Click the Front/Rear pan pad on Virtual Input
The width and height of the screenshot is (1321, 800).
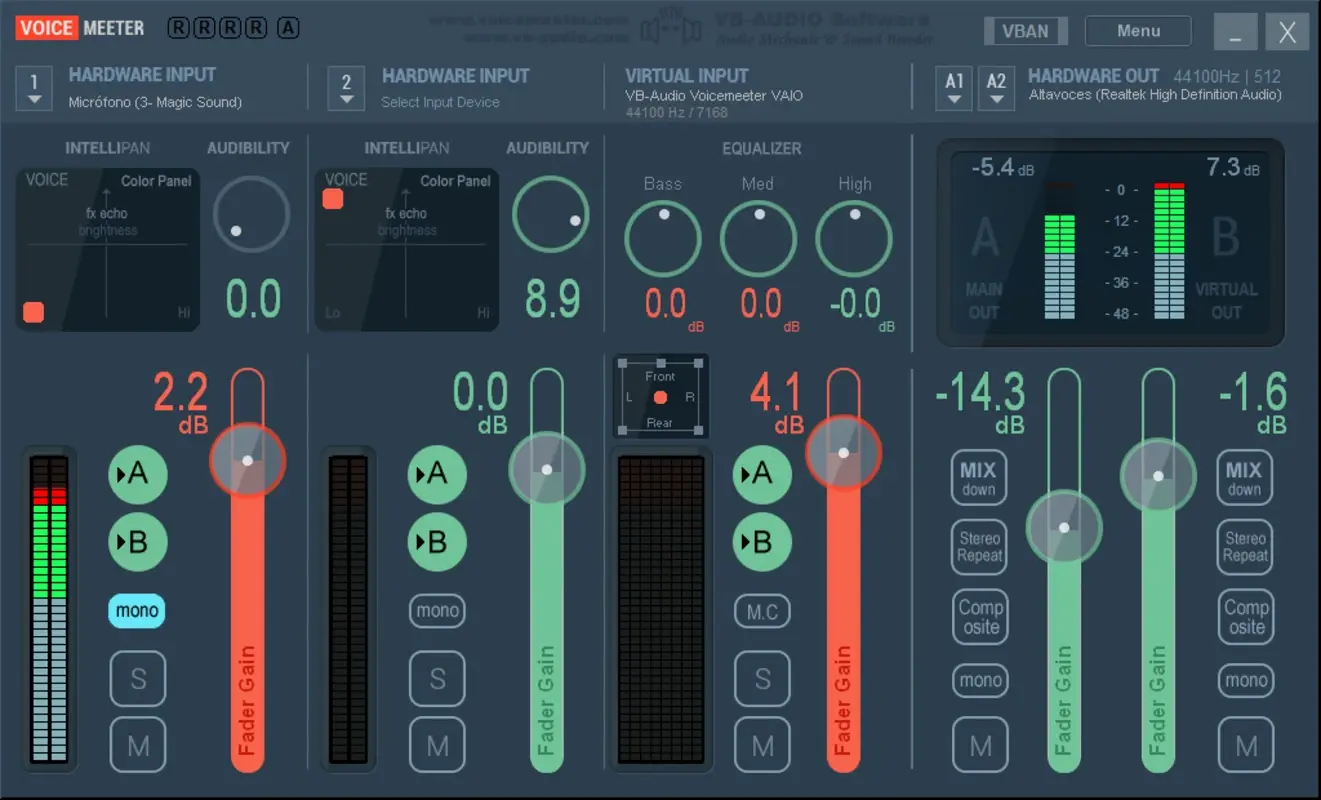coord(660,397)
